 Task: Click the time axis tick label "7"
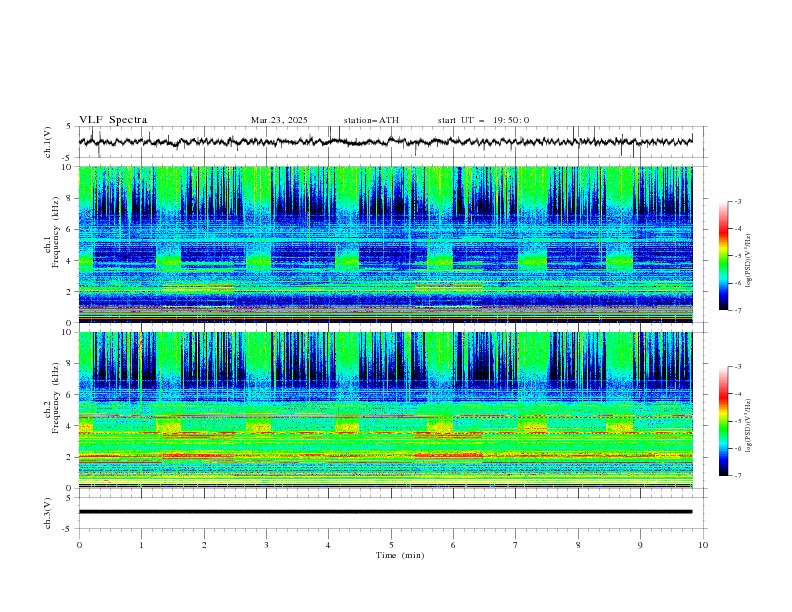(516, 545)
